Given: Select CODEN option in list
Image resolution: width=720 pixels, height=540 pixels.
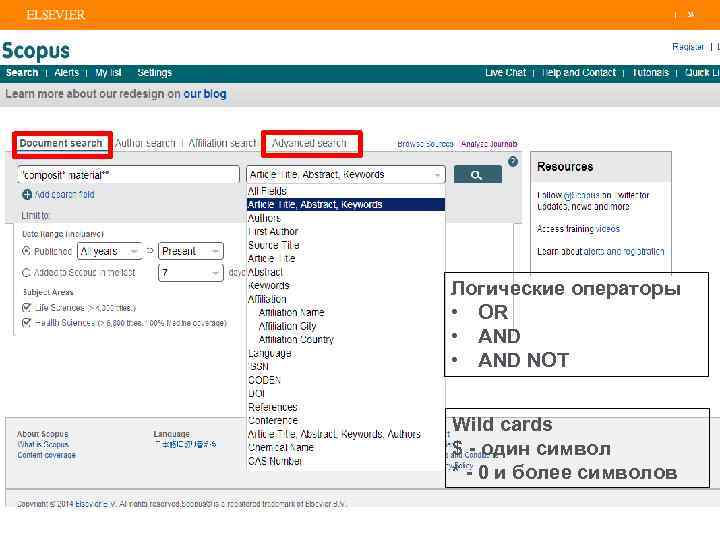Looking at the screenshot, I should [x=264, y=380].
